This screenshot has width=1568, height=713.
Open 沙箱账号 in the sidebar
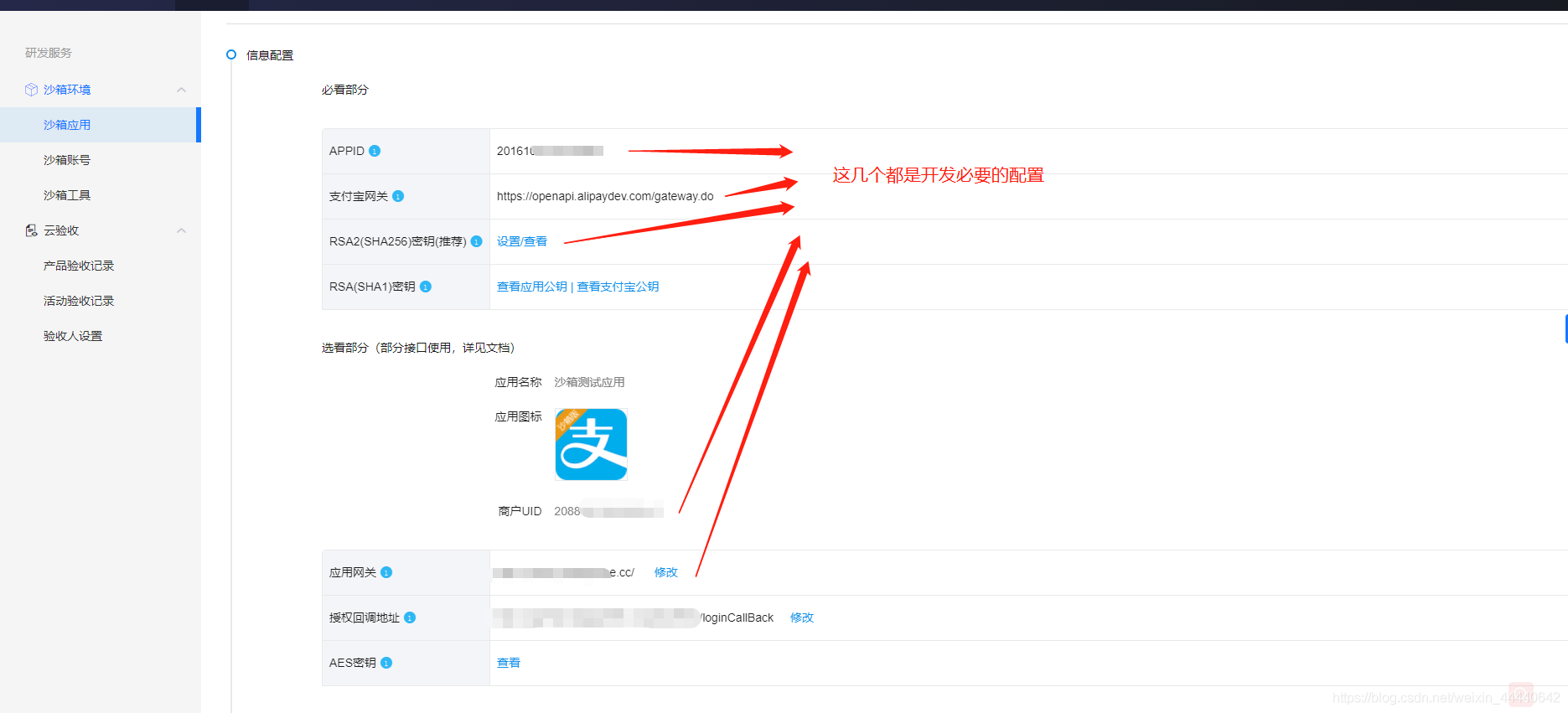point(67,160)
